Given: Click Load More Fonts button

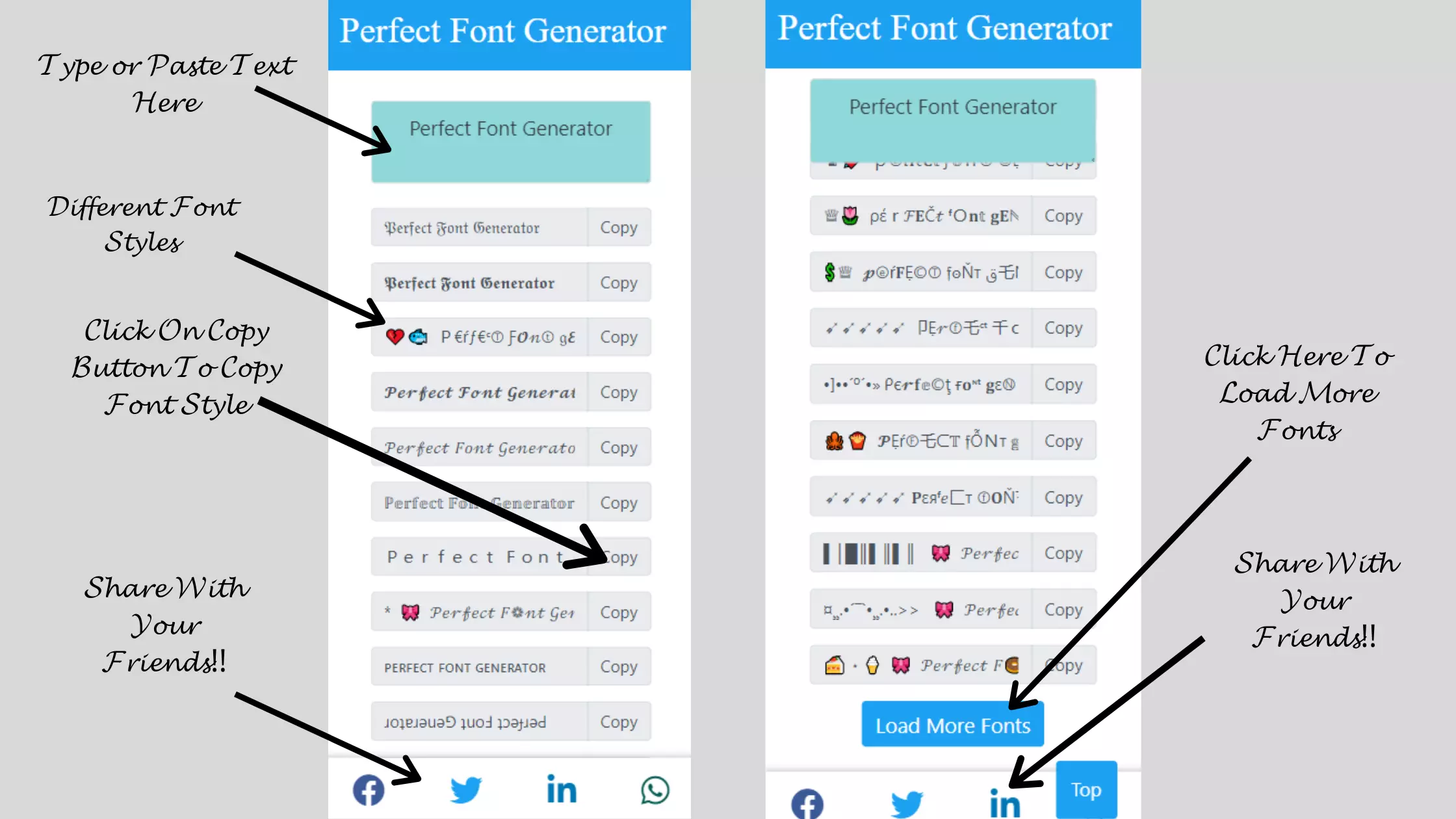Looking at the screenshot, I should (x=953, y=725).
